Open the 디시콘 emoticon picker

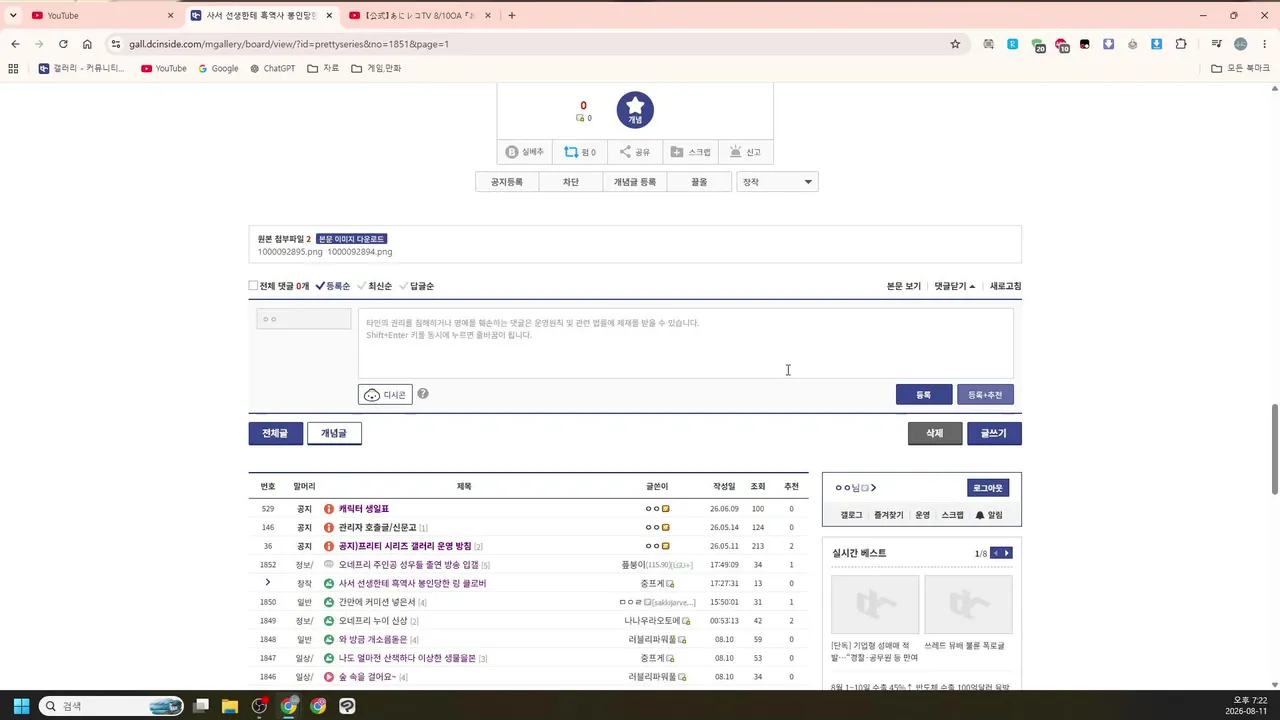pos(385,395)
